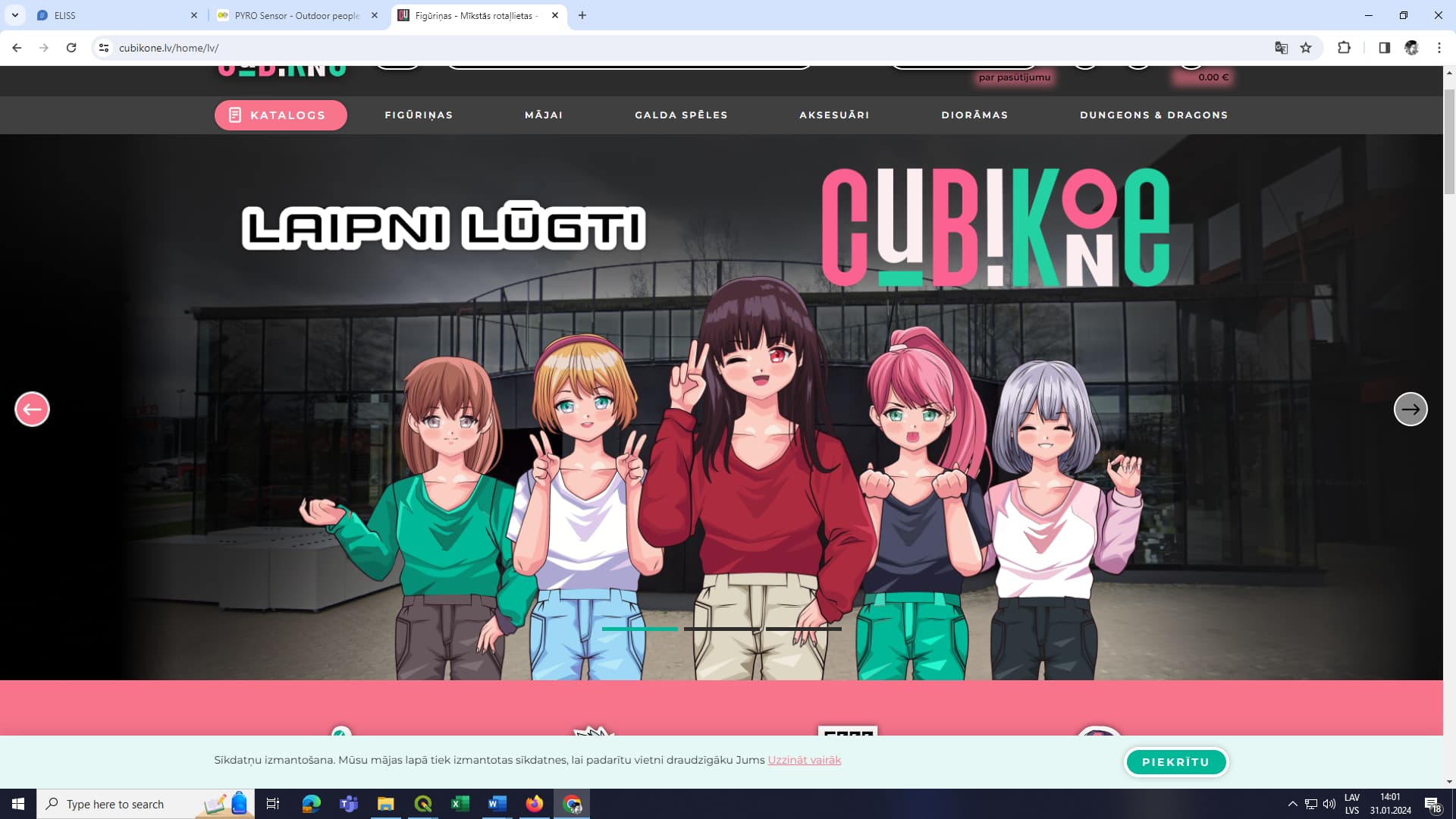Select the third carousel slide indicator

[x=803, y=629]
